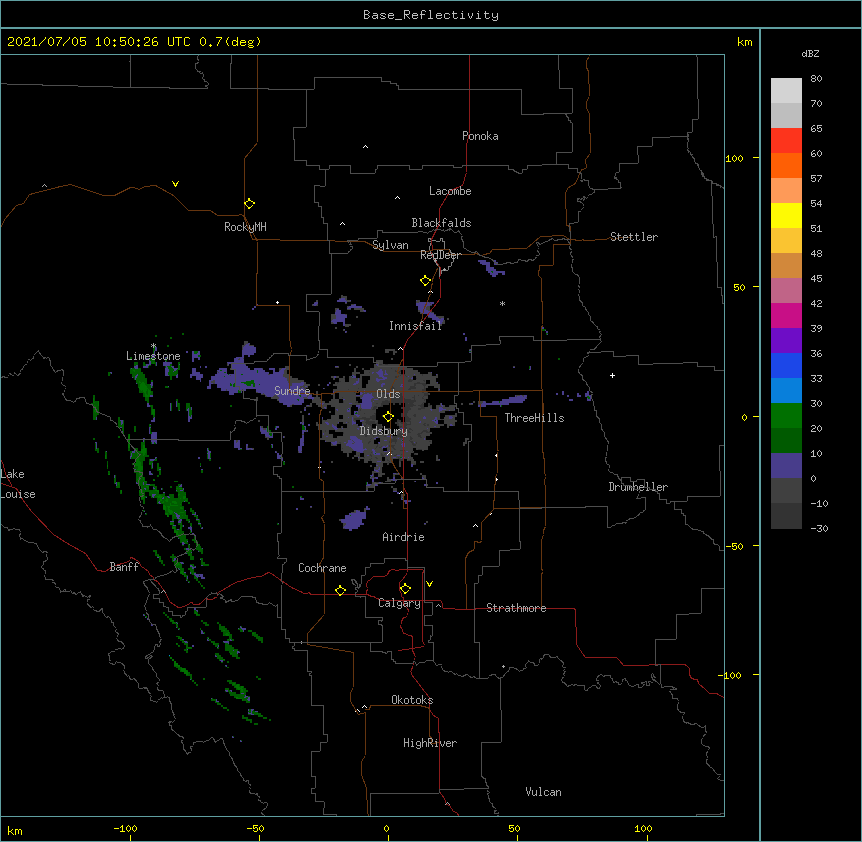Click the Base_Reflectivity title
Image resolution: width=862 pixels, height=842 pixels.
click(431, 15)
